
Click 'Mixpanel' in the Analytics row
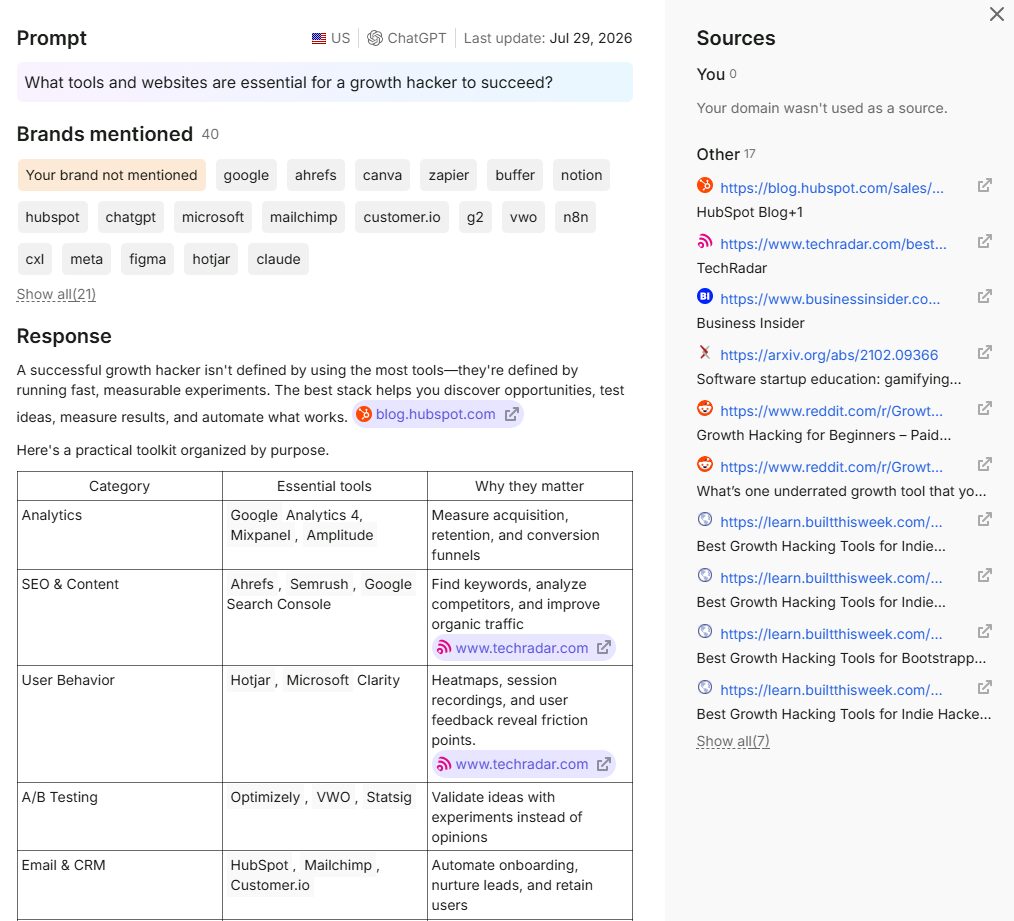[261, 536]
